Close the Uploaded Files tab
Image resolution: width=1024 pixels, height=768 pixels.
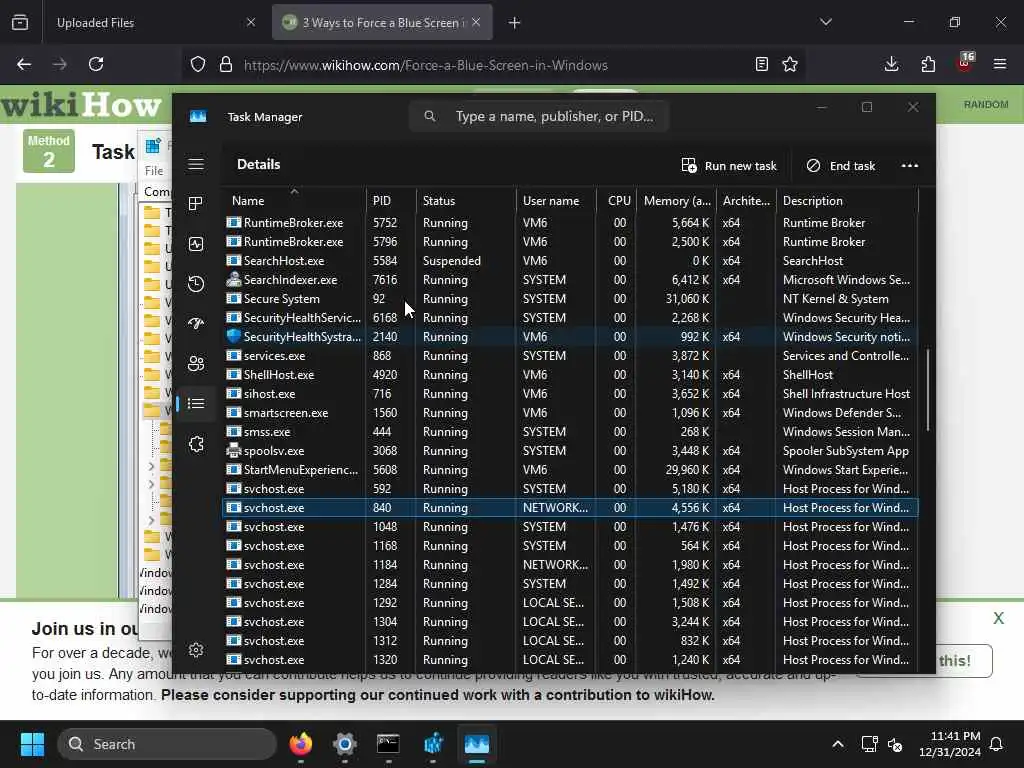(251, 23)
